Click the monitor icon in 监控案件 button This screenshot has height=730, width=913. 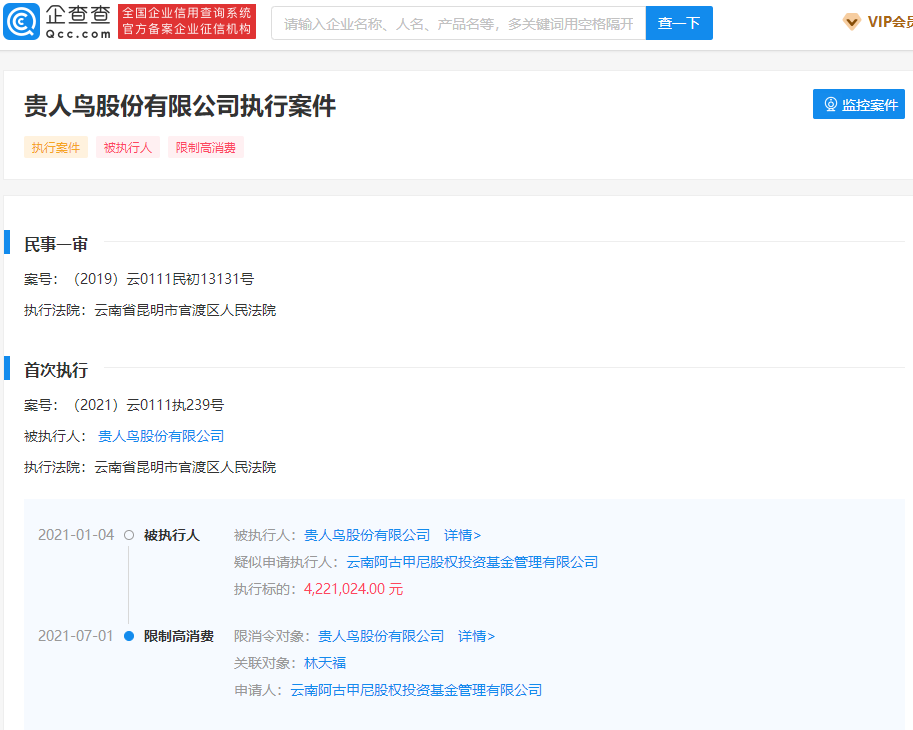pos(830,105)
